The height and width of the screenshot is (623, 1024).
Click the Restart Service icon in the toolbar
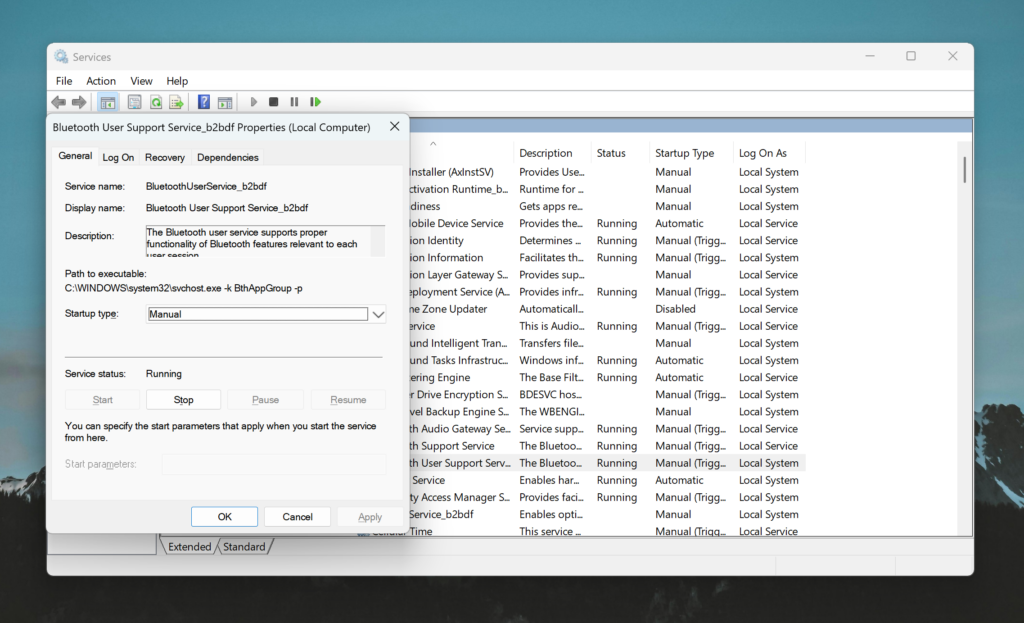[x=315, y=102]
